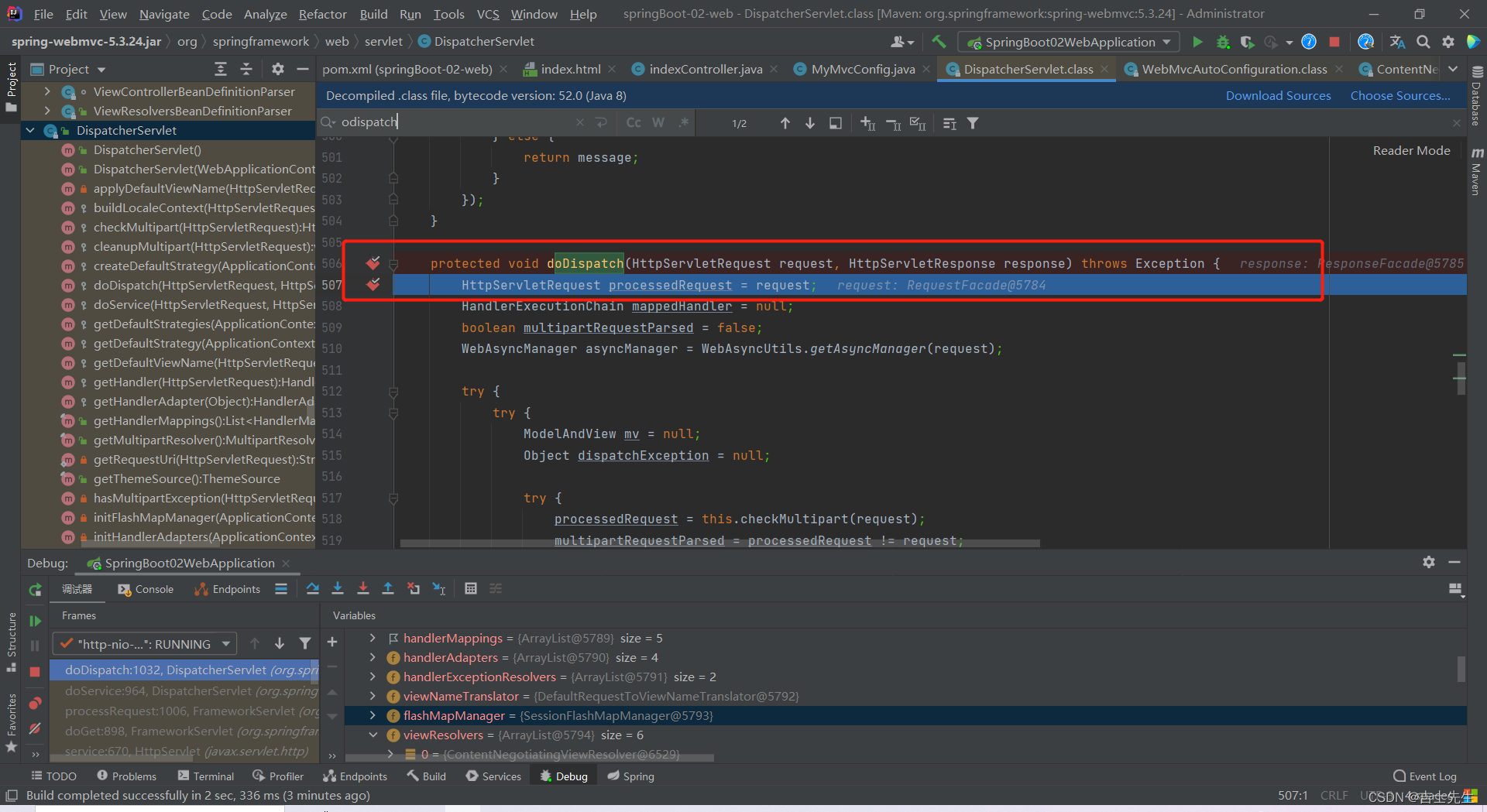1487x812 pixels.
Task: Collapse the viewResolvers variable node
Action: click(373, 735)
